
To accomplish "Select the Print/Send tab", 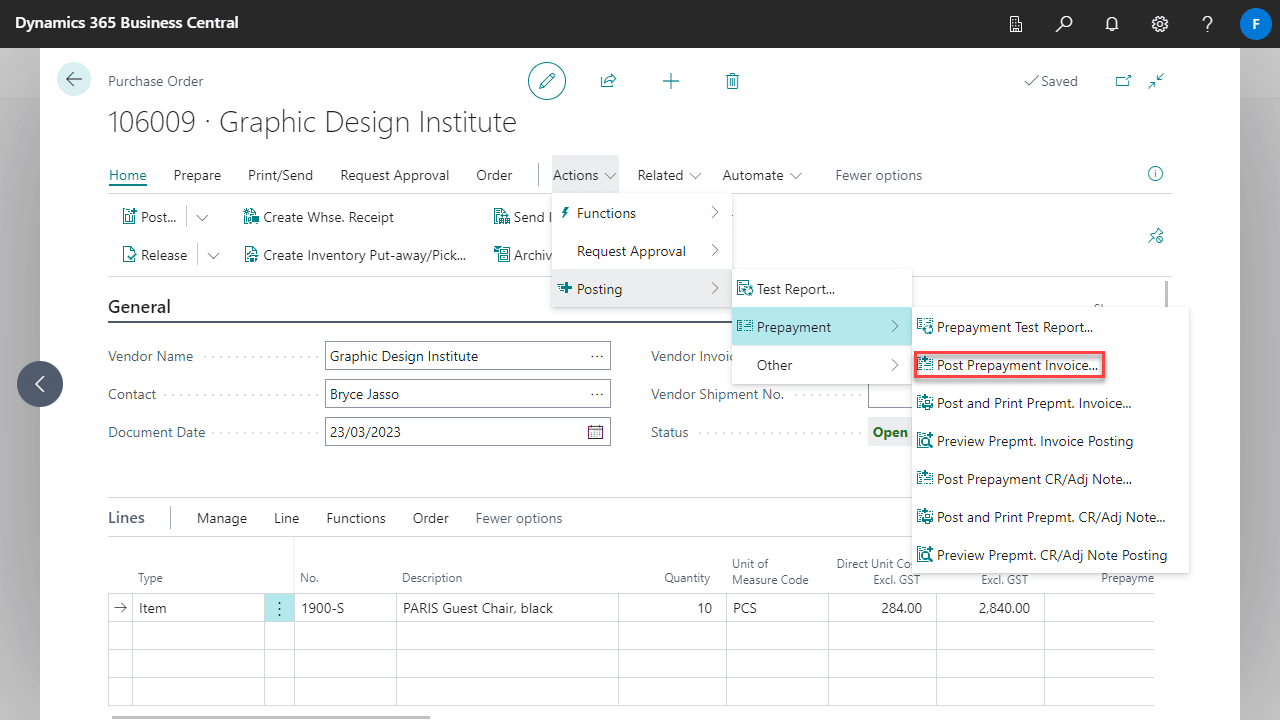I will tap(281, 175).
